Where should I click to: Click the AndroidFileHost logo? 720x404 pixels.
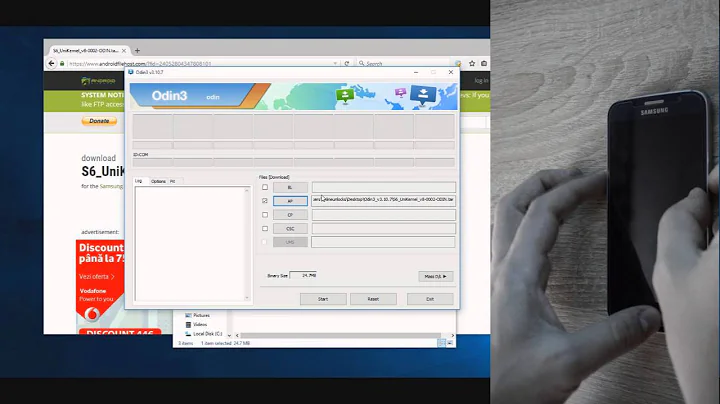click(98, 81)
